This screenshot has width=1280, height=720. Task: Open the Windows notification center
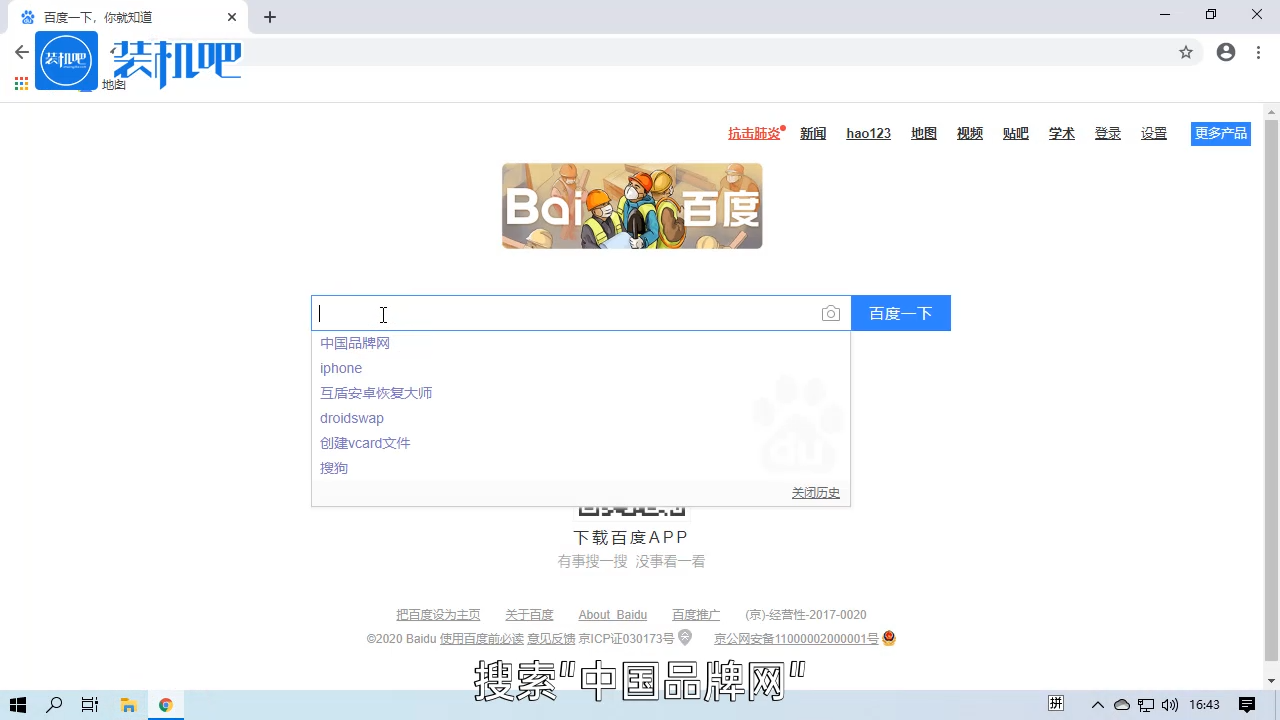(1247, 705)
